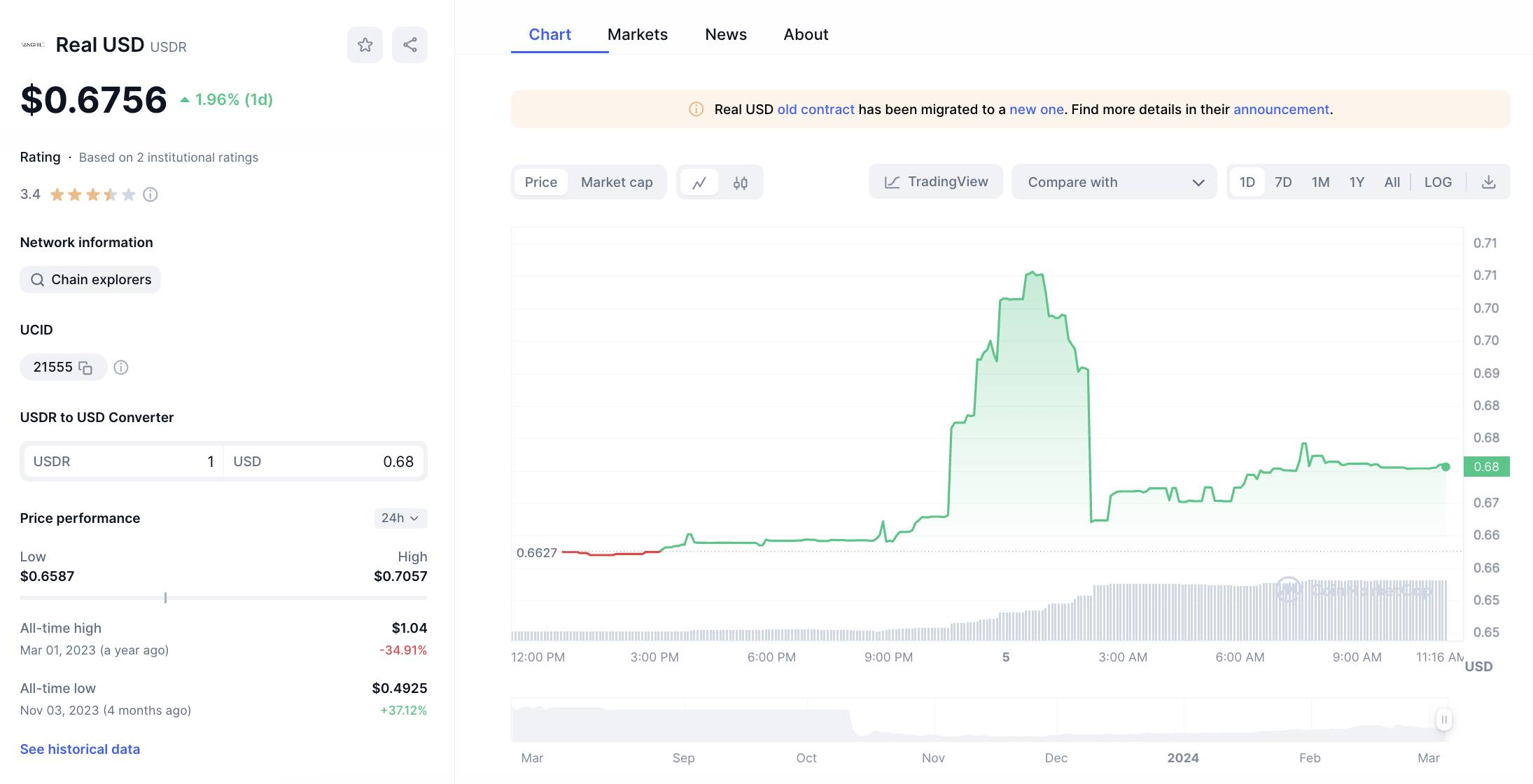Click the 'Based on 2 institutional ratings' text
The image size is (1533, 784).
169,157
